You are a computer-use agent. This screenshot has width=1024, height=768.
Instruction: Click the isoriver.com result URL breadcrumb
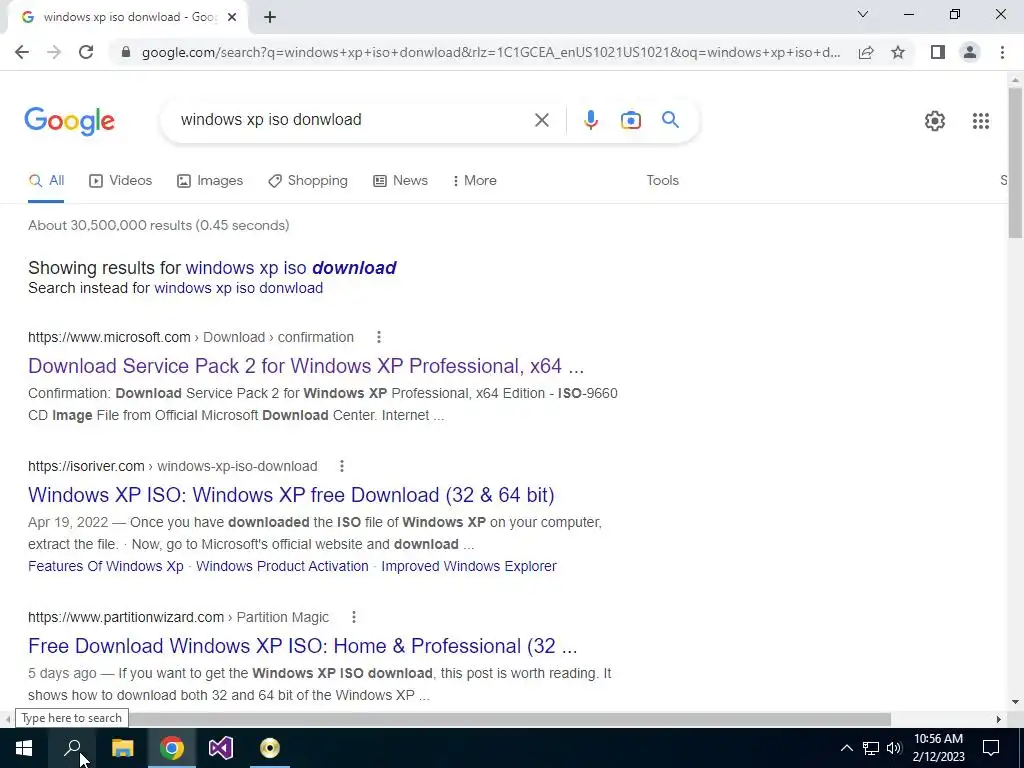click(x=172, y=466)
